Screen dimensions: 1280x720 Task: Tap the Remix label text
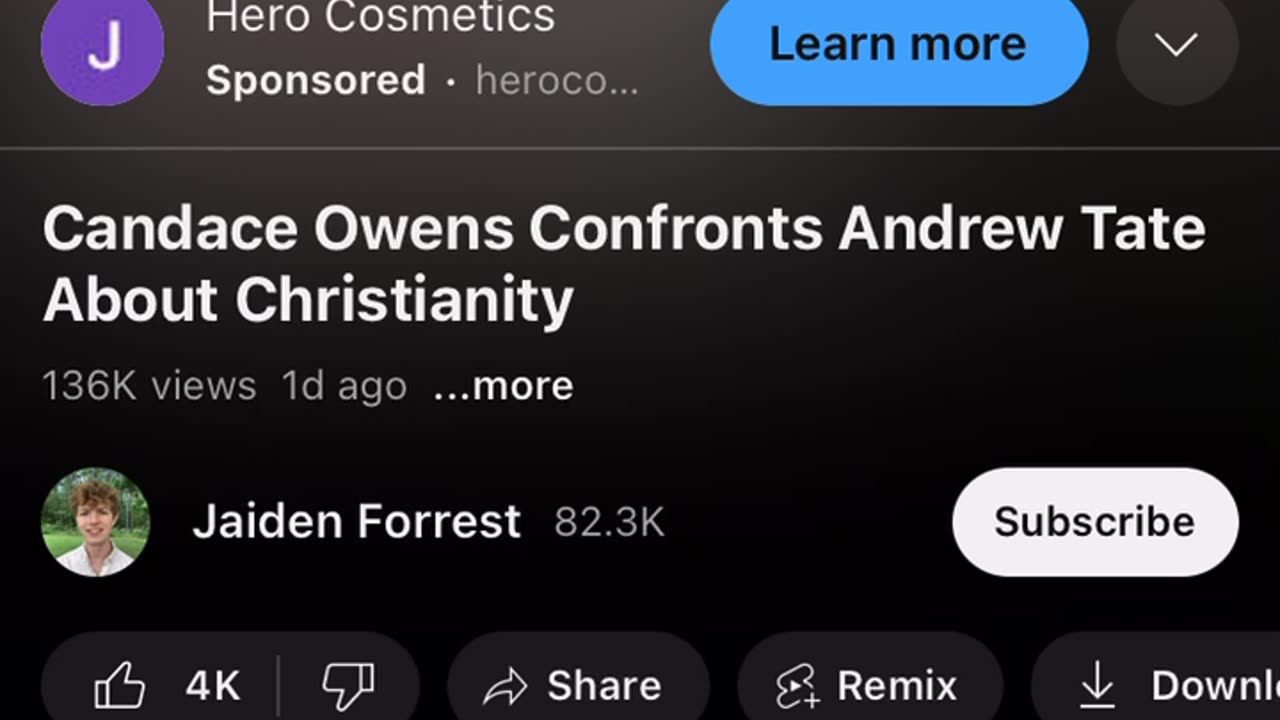[897, 687]
